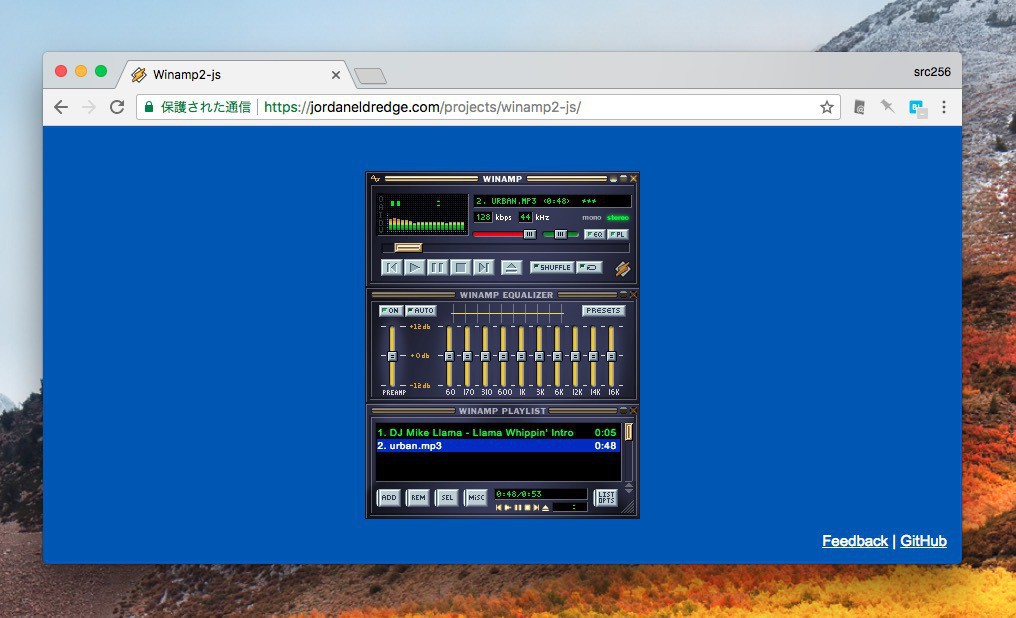Enable the equalizer with the ON button
This screenshot has height=618, width=1016.
390,311
